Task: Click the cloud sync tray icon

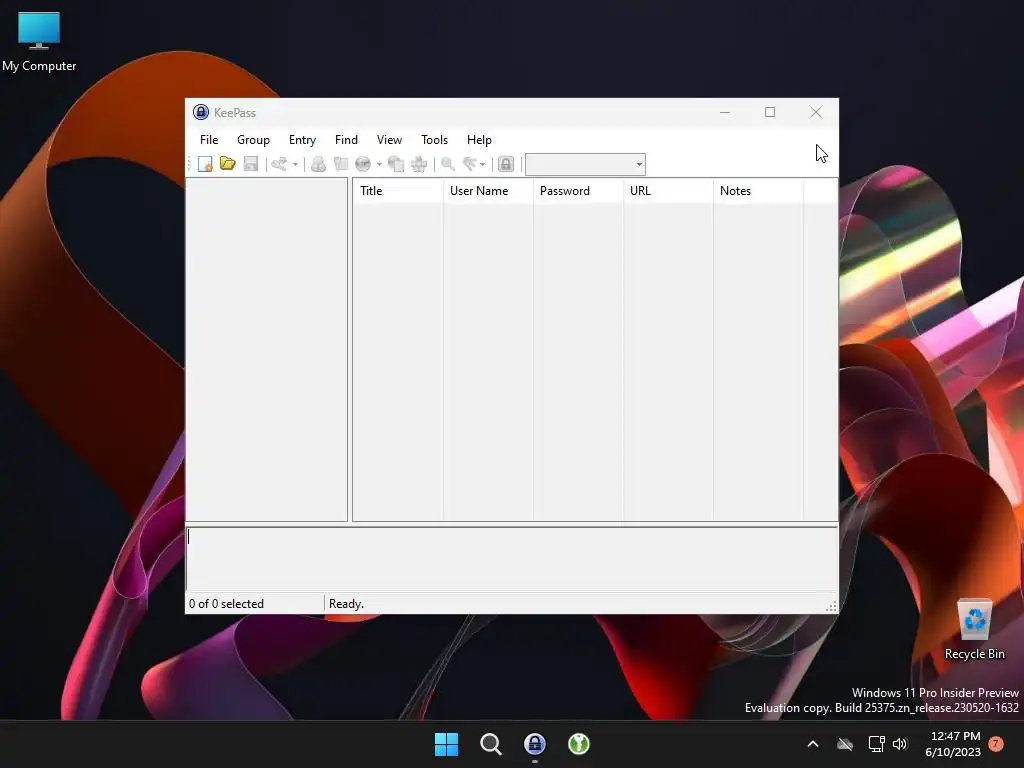Action: [x=845, y=744]
